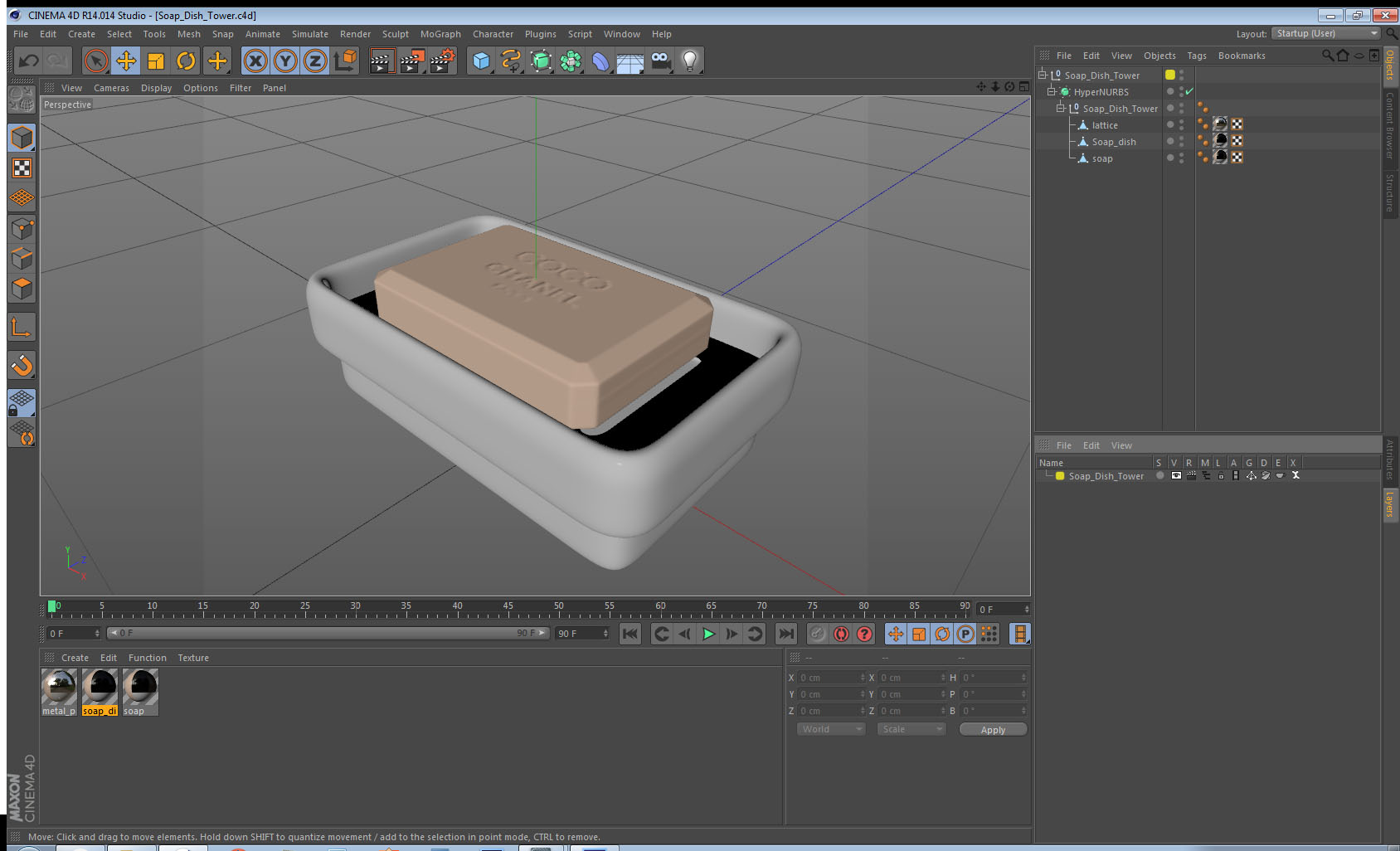
Task: Open the Sculpt menu
Action: (395, 34)
